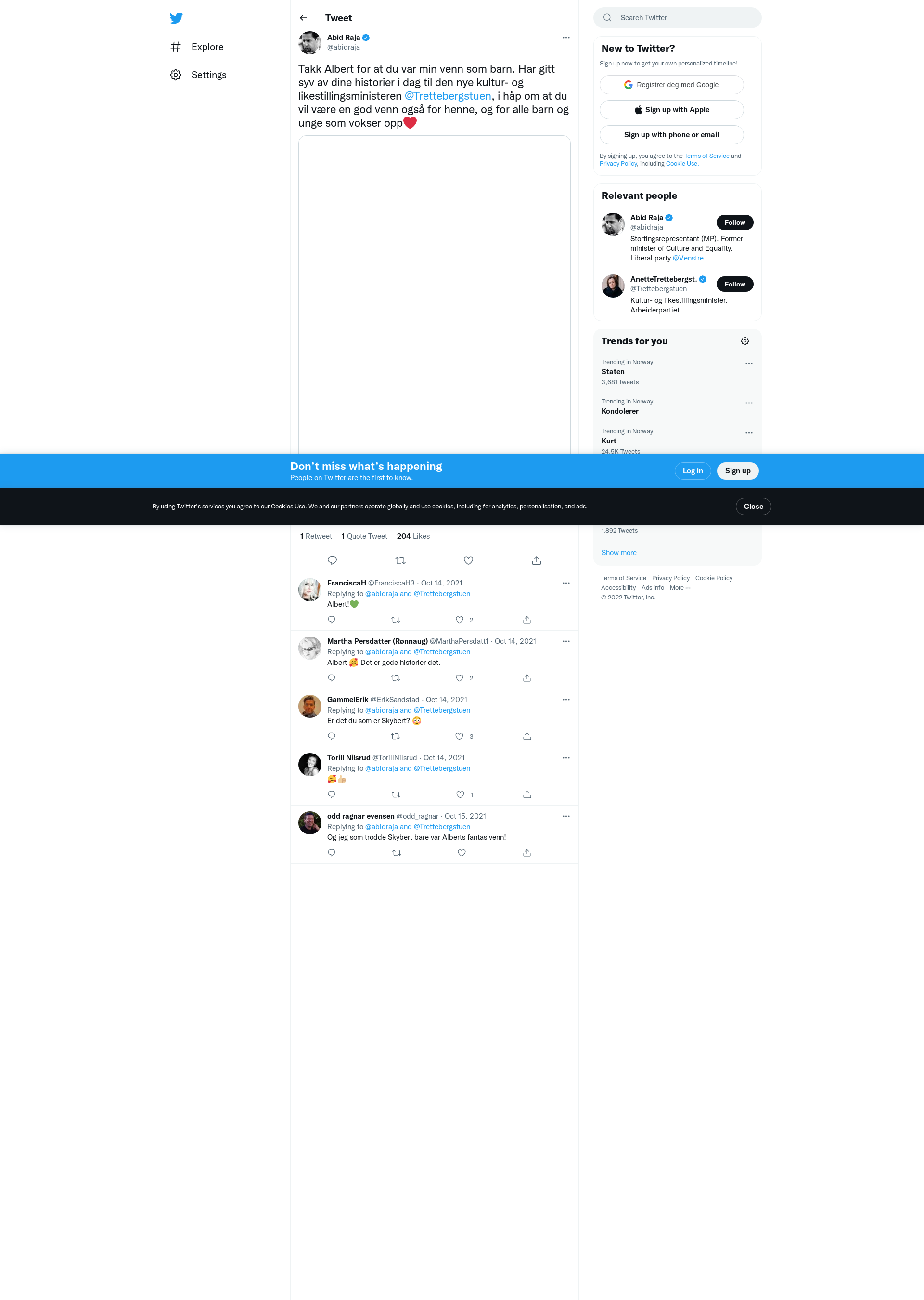This screenshot has width=924, height=1300.
Task: Open @Venstre mention in bio
Action: (x=688, y=259)
